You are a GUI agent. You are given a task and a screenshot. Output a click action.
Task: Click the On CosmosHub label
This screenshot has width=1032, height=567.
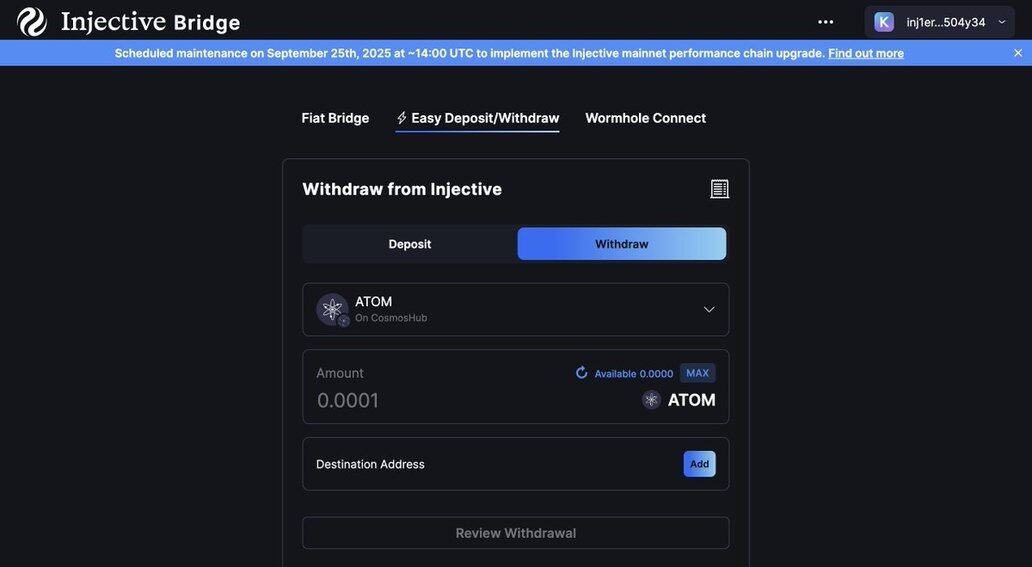pos(391,318)
